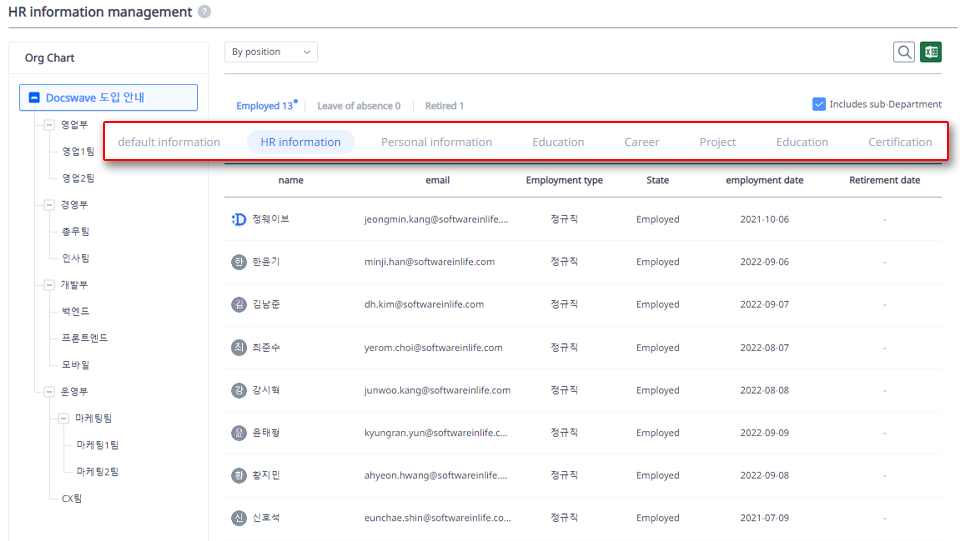Image resolution: width=960 pixels, height=541 pixels.
Task: Click employment date 2021-07-09
Action: [764, 518]
